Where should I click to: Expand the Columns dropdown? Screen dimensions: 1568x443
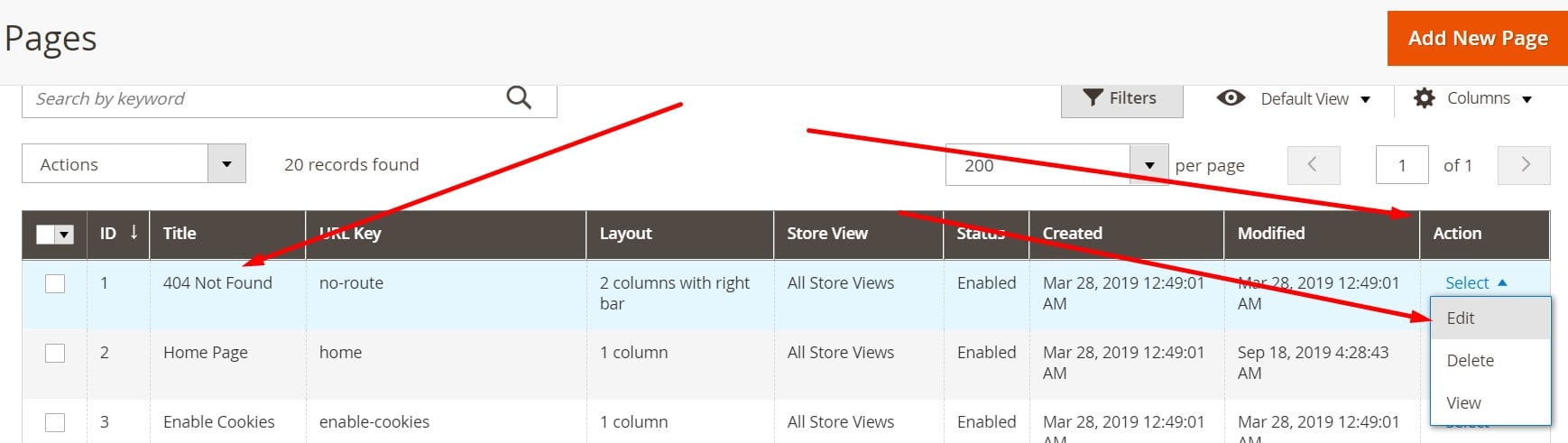tap(1526, 99)
